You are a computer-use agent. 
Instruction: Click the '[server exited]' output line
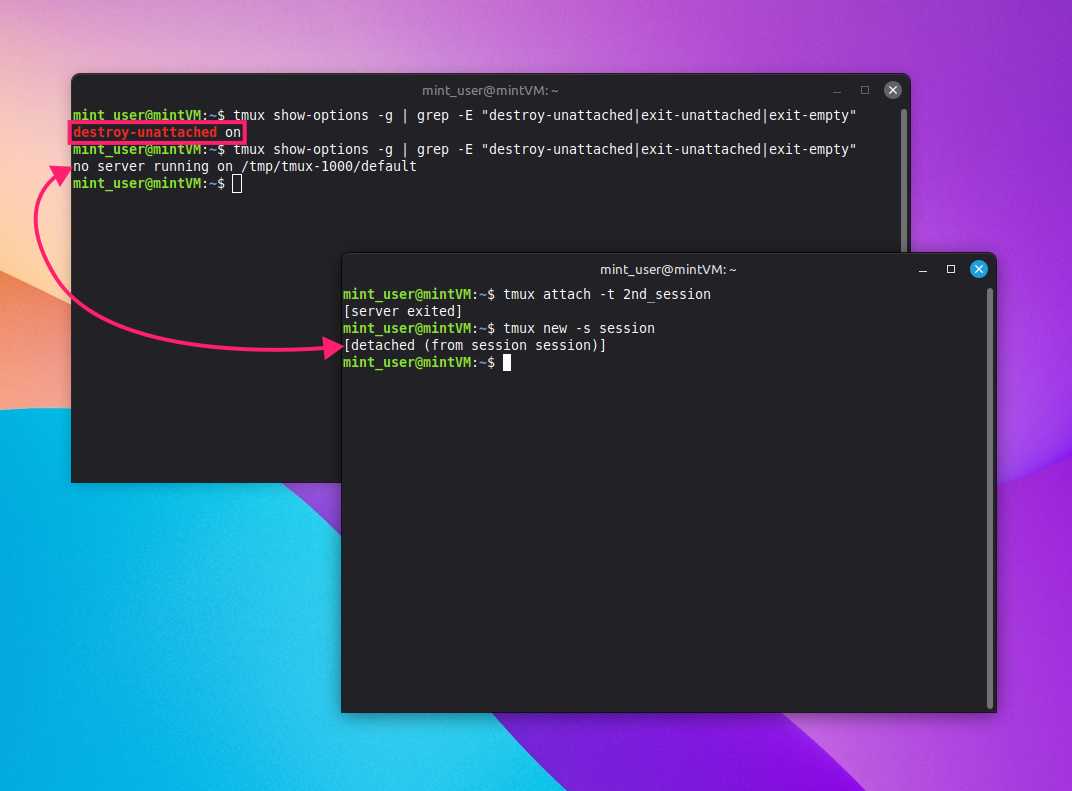point(403,311)
